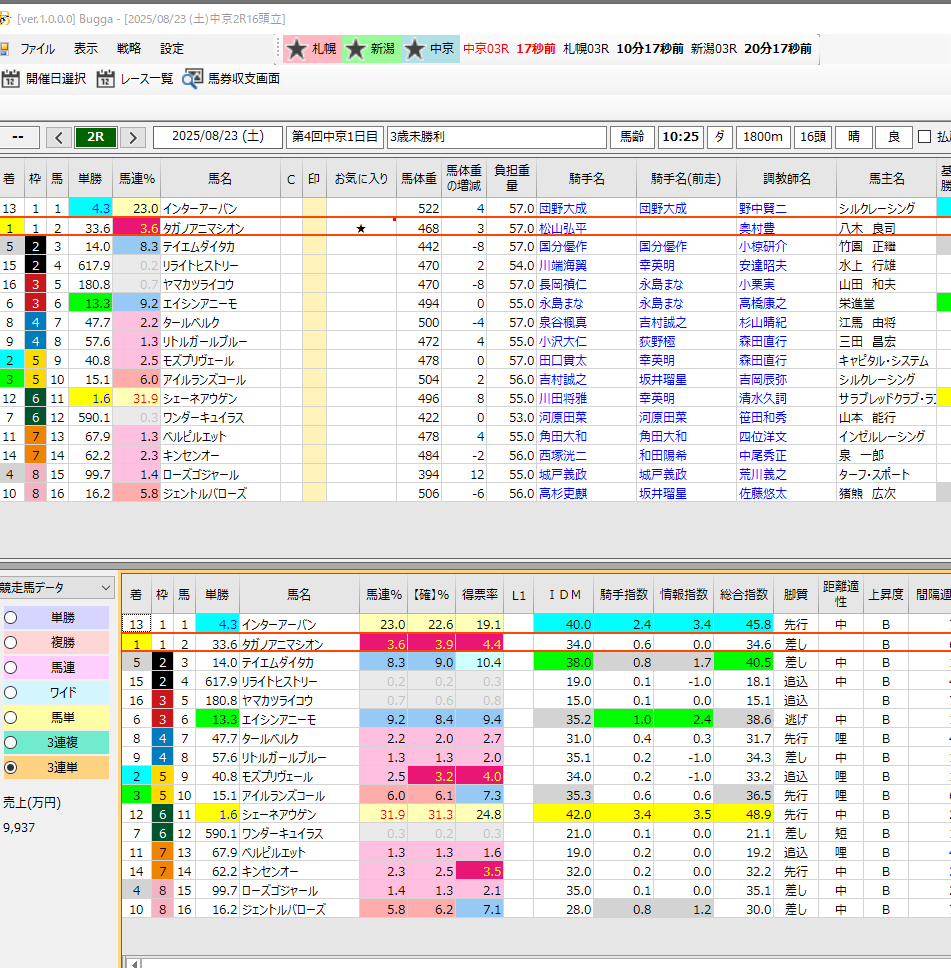Open the レース一覧 race list icon
This screenshot has width=951, height=968.
click(x=106, y=79)
